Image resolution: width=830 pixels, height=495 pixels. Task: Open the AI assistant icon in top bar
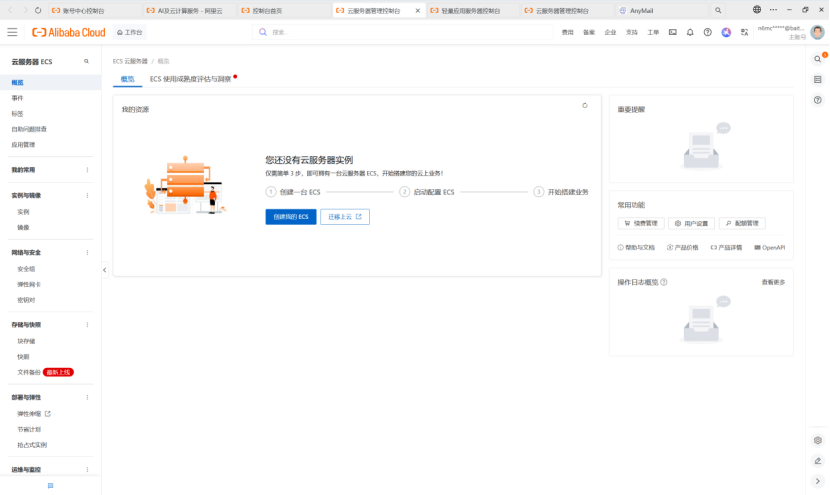726,32
